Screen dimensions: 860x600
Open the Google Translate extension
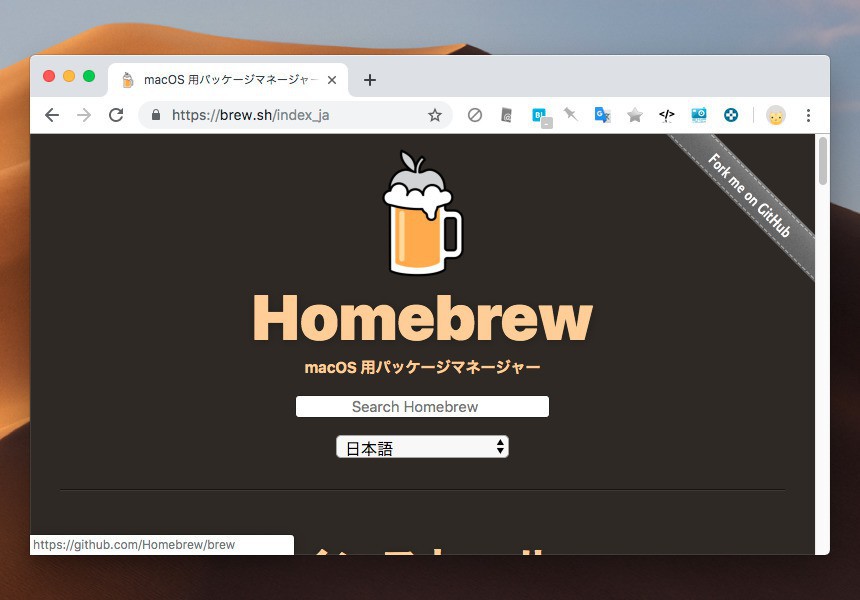(602, 115)
